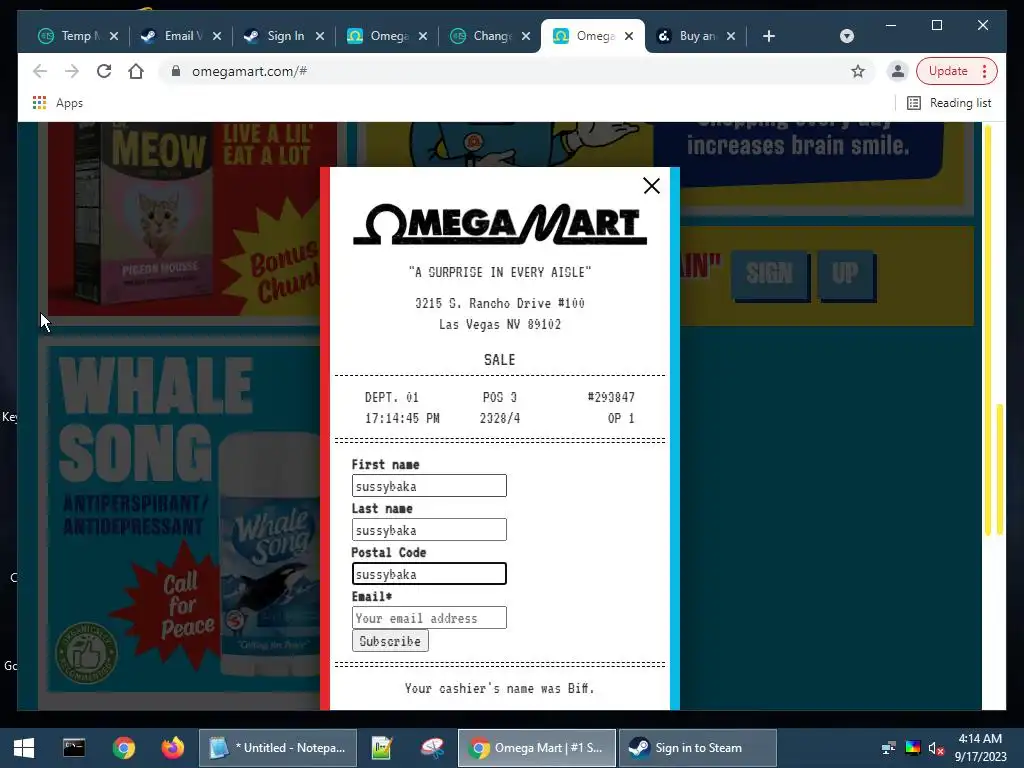The image size is (1024, 768).
Task: Switch to the Sign in to Steam window
Action: click(697, 748)
